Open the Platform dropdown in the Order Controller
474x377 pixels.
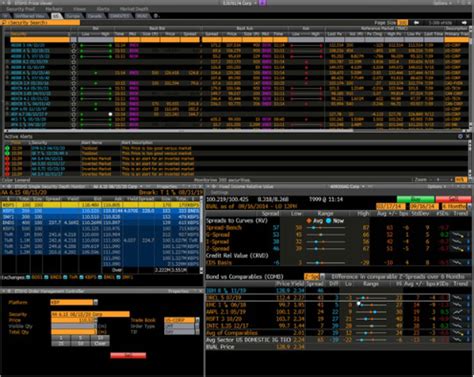(x=96, y=302)
